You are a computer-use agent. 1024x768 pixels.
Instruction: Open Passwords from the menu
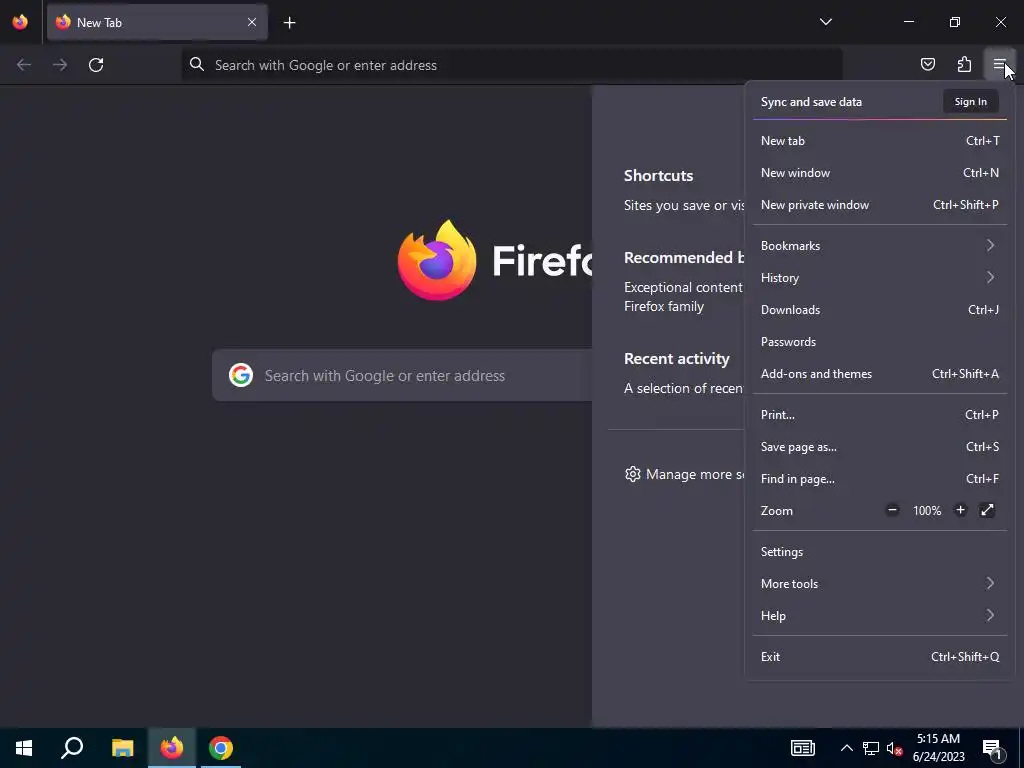coord(880,342)
